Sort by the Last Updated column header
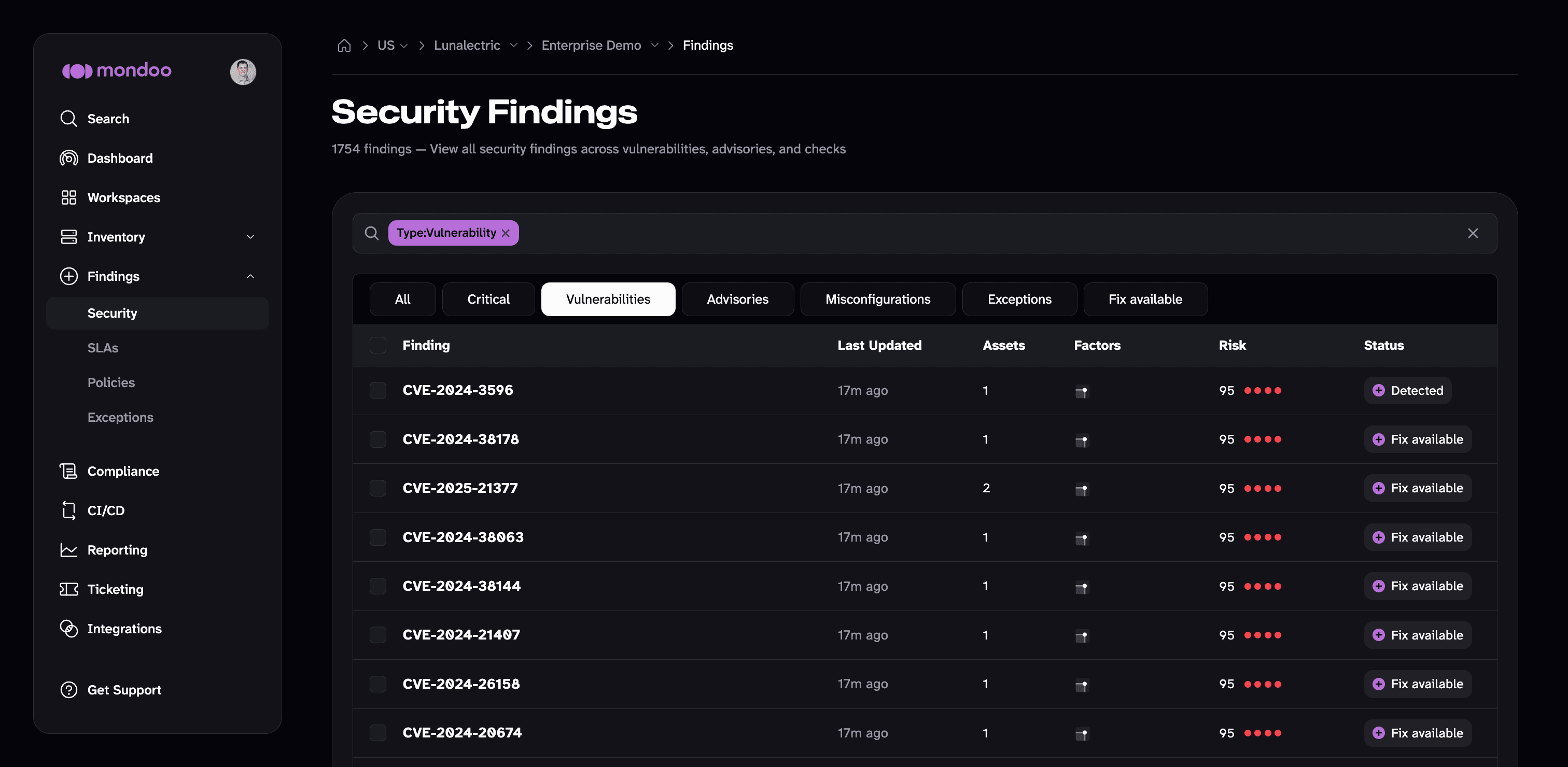Image resolution: width=1568 pixels, height=767 pixels. 879,346
